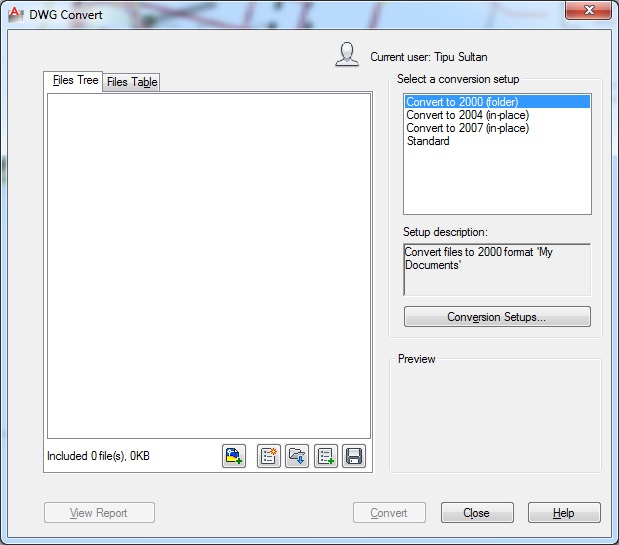
Task: Click the empty Files Tree list area
Action: [209, 266]
